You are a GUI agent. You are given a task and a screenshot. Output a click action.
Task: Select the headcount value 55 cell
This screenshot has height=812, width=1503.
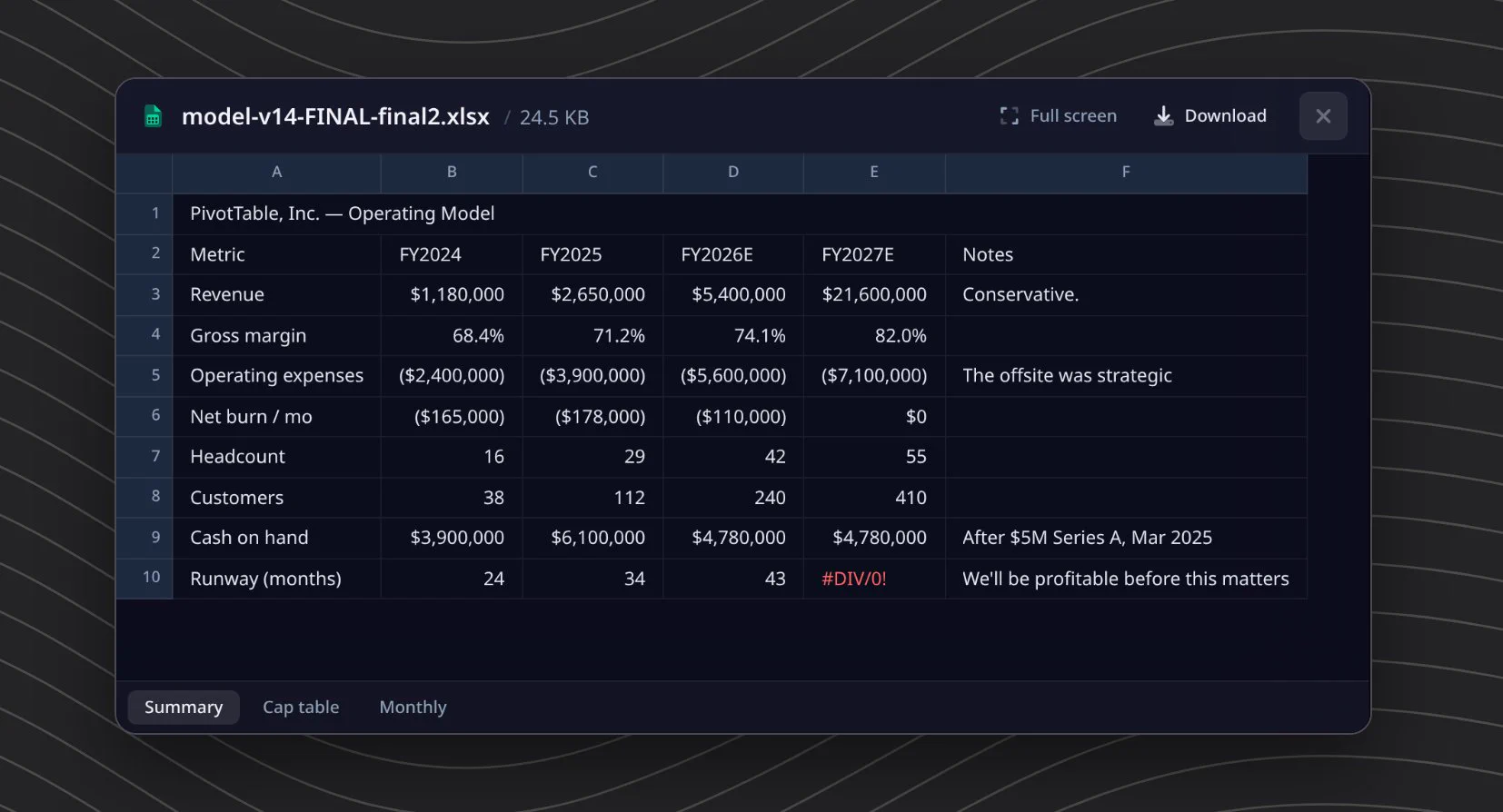(x=874, y=457)
